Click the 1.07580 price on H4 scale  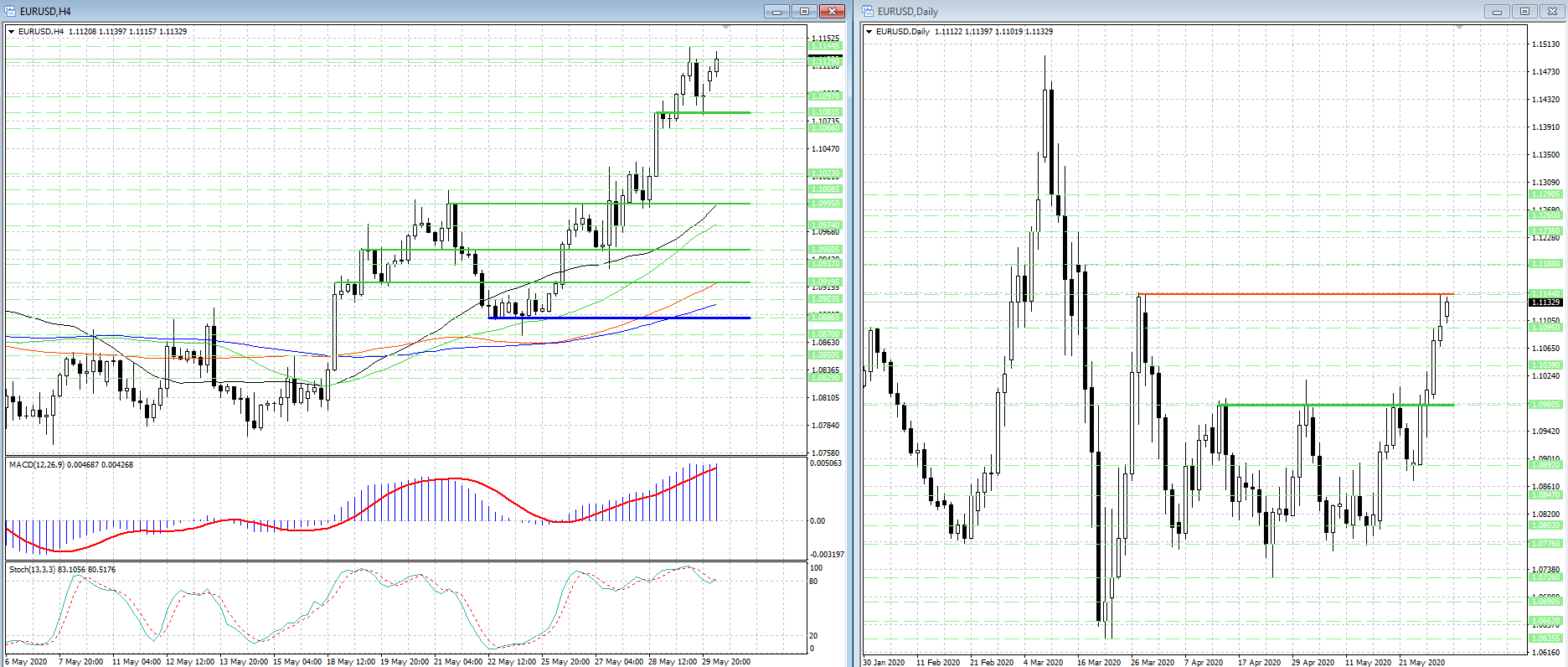point(825,453)
